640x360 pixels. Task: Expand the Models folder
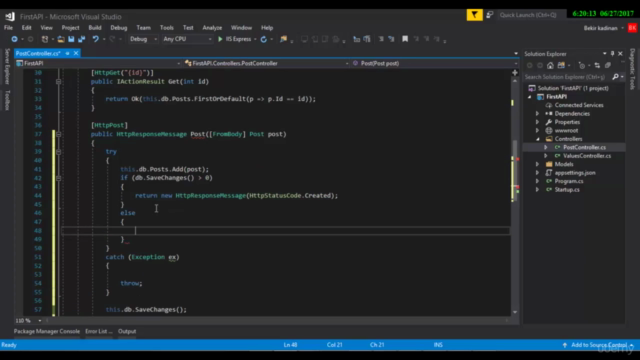pos(538,164)
